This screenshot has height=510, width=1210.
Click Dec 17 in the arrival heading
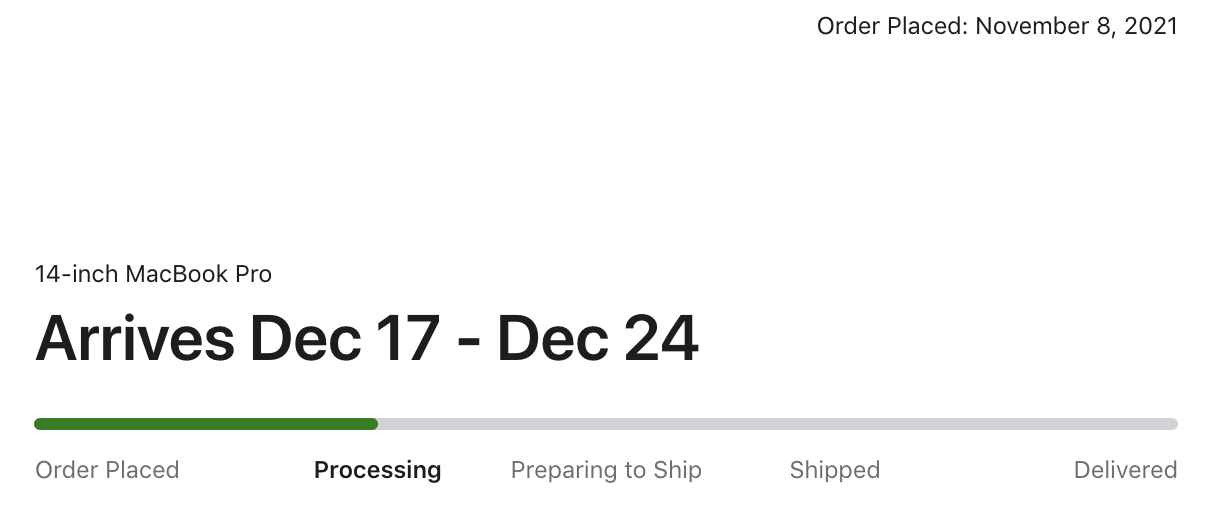pos(345,339)
